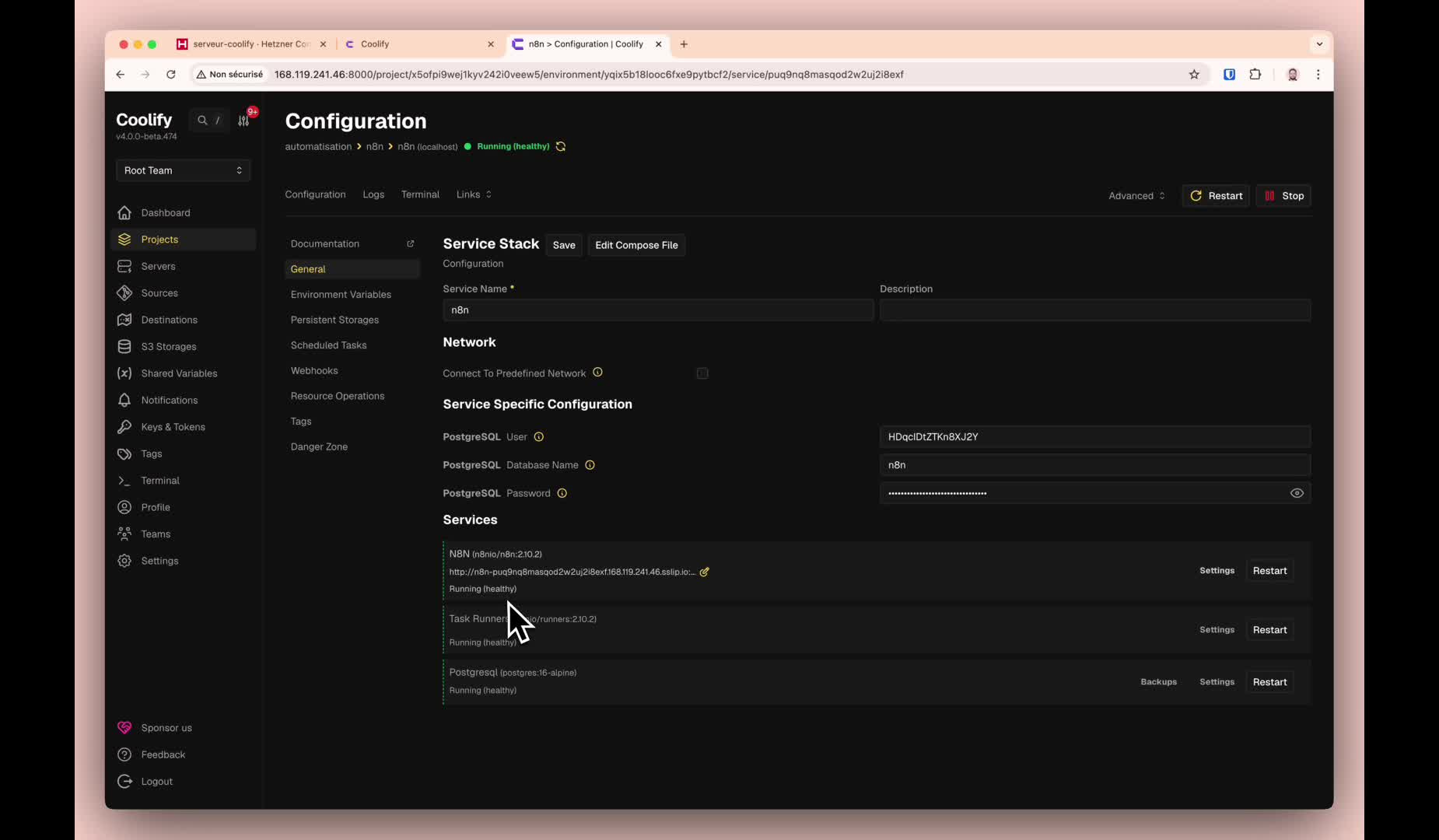Click the Description input field
The image size is (1439, 840).
coord(1095,310)
